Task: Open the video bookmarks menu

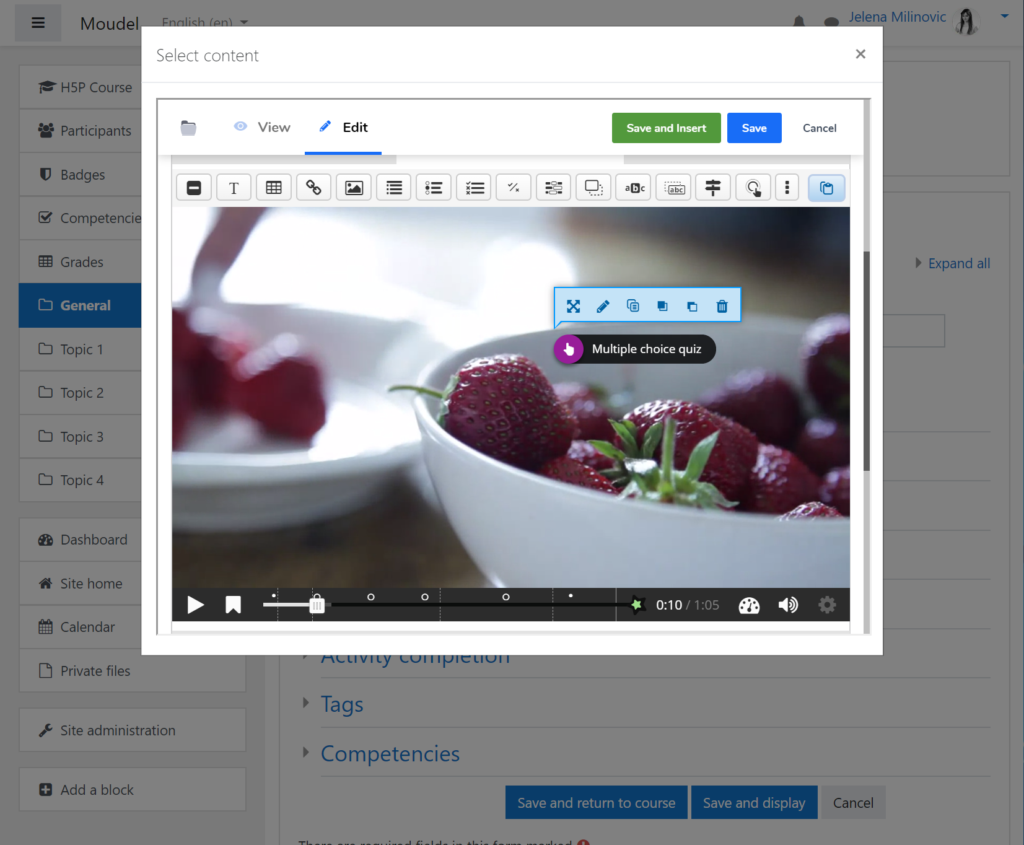Action: [x=233, y=605]
